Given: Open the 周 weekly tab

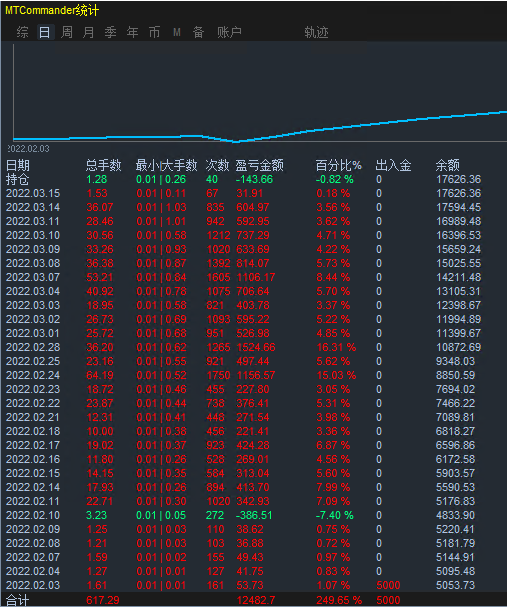Looking at the screenshot, I should coord(67,32).
